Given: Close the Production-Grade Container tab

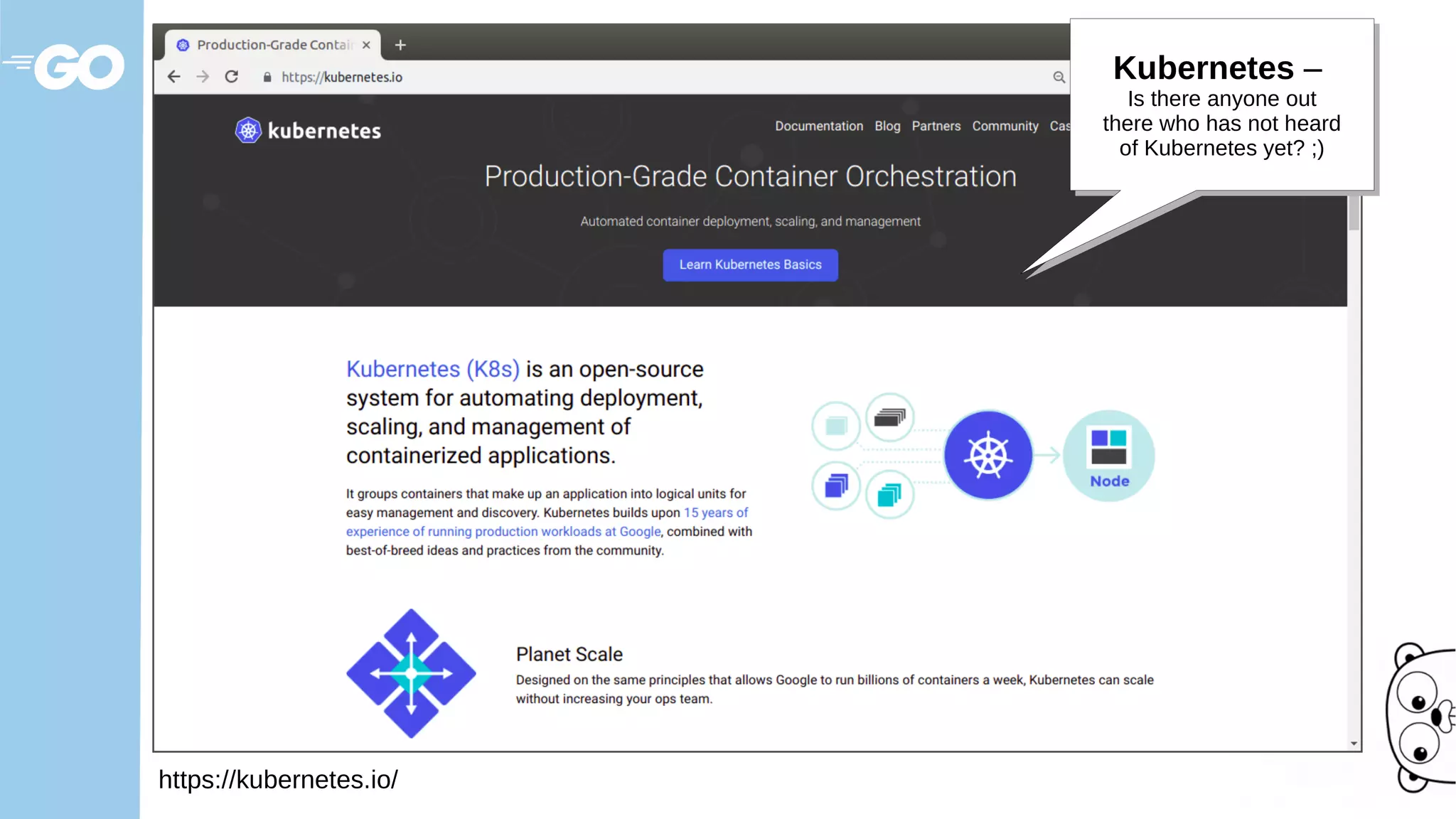Looking at the screenshot, I should click(366, 45).
